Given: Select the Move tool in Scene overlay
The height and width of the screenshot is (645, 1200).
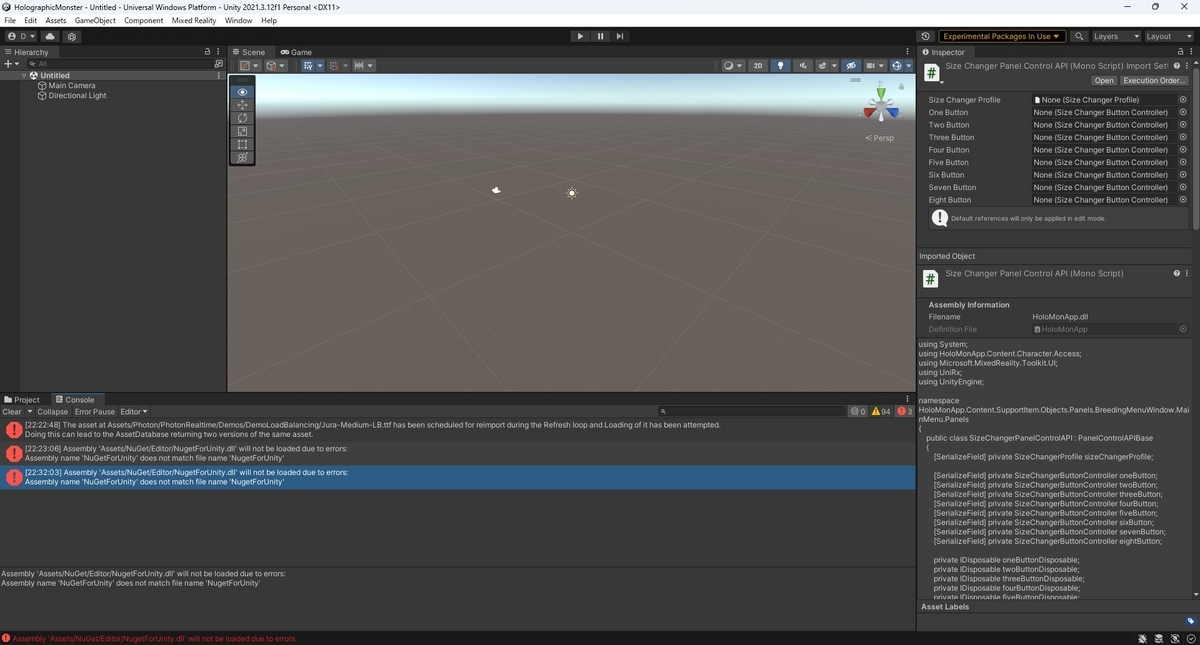Looking at the screenshot, I should [242, 105].
